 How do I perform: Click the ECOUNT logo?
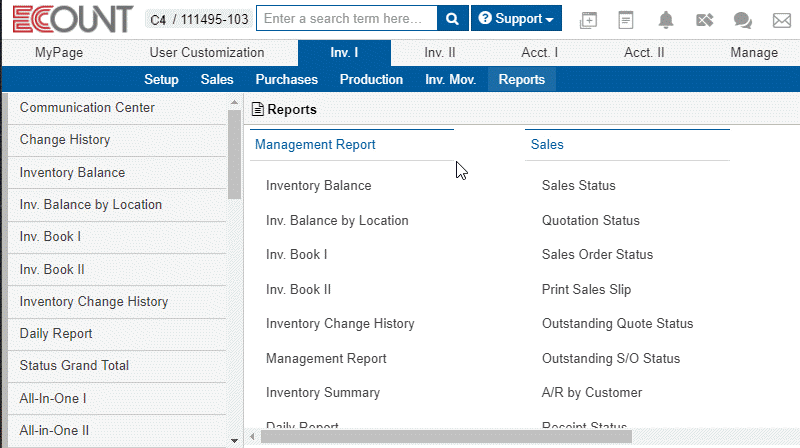point(72,19)
